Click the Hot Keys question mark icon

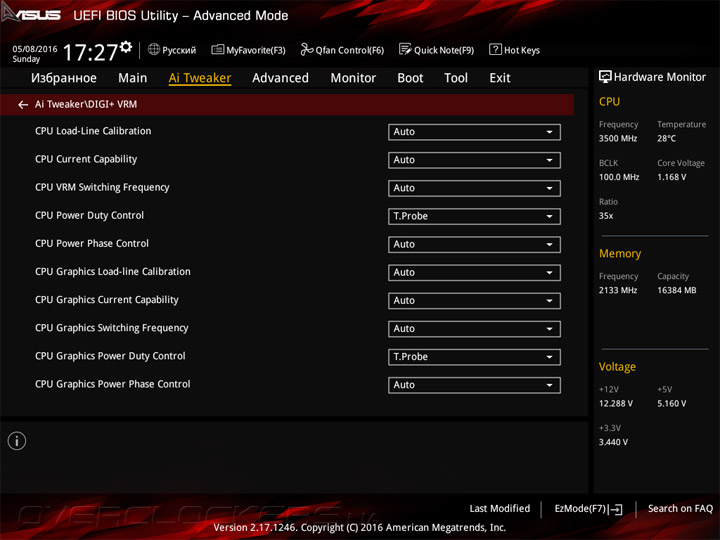[x=495, y=49]
